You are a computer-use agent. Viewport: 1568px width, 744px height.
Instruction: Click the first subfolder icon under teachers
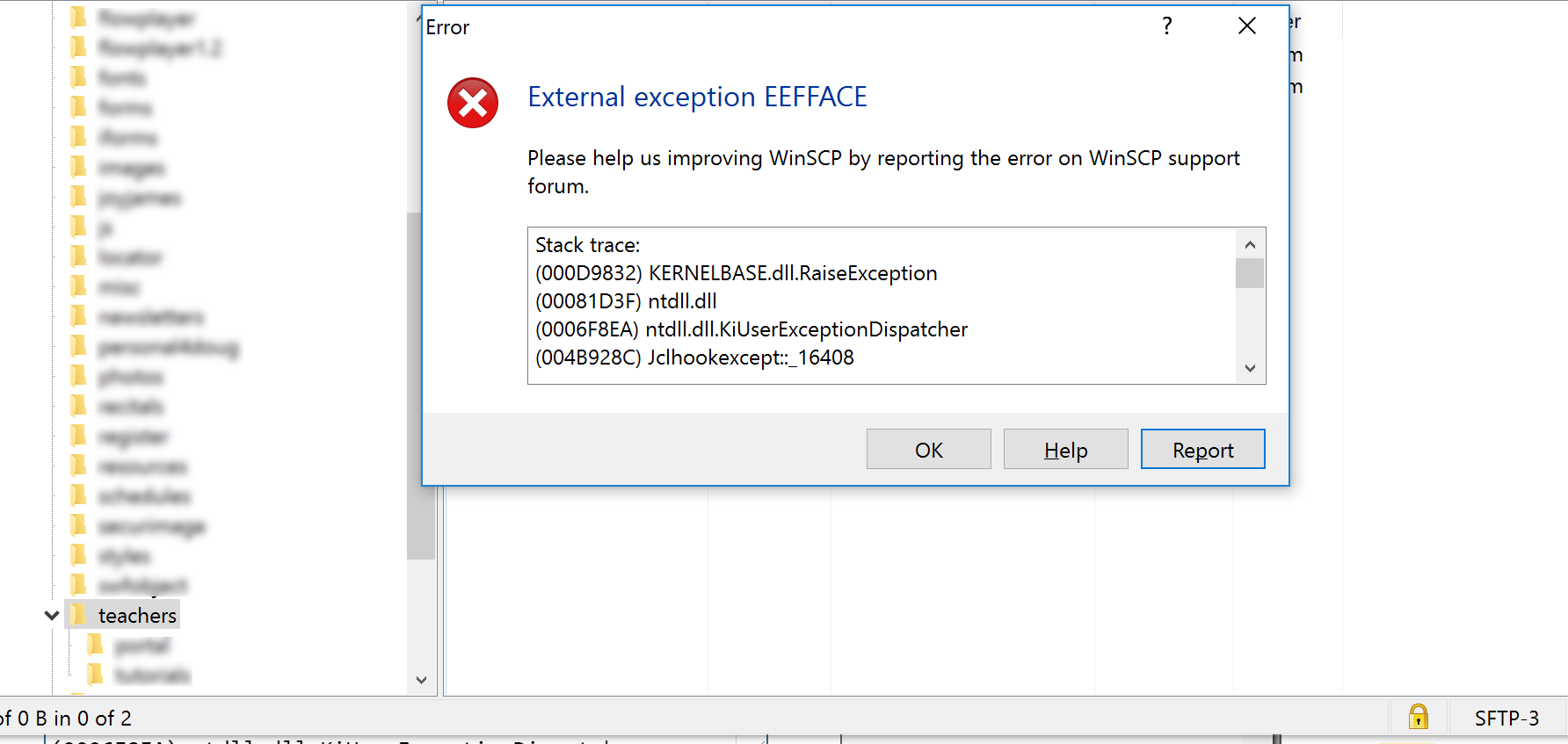[x=96, y=646]
